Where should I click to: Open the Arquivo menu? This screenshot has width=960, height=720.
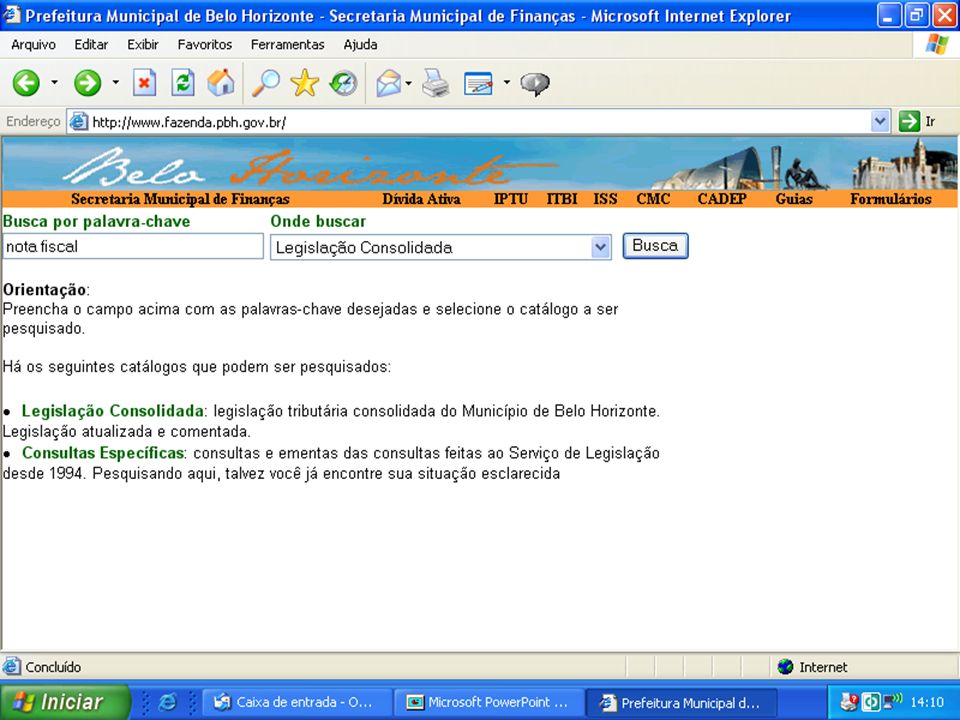point(33,45)
